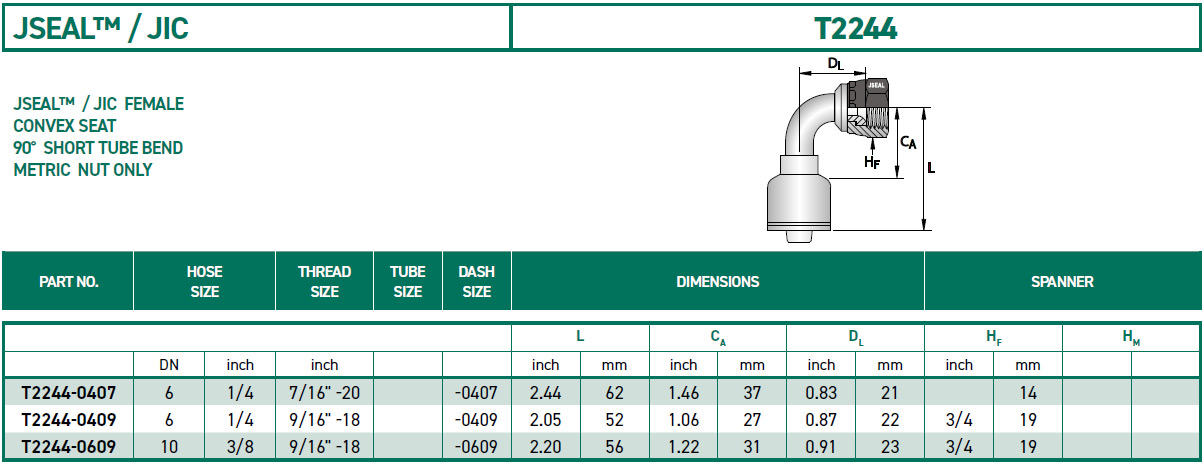Click the SPANNER header band

click(x=1062, y=282)
